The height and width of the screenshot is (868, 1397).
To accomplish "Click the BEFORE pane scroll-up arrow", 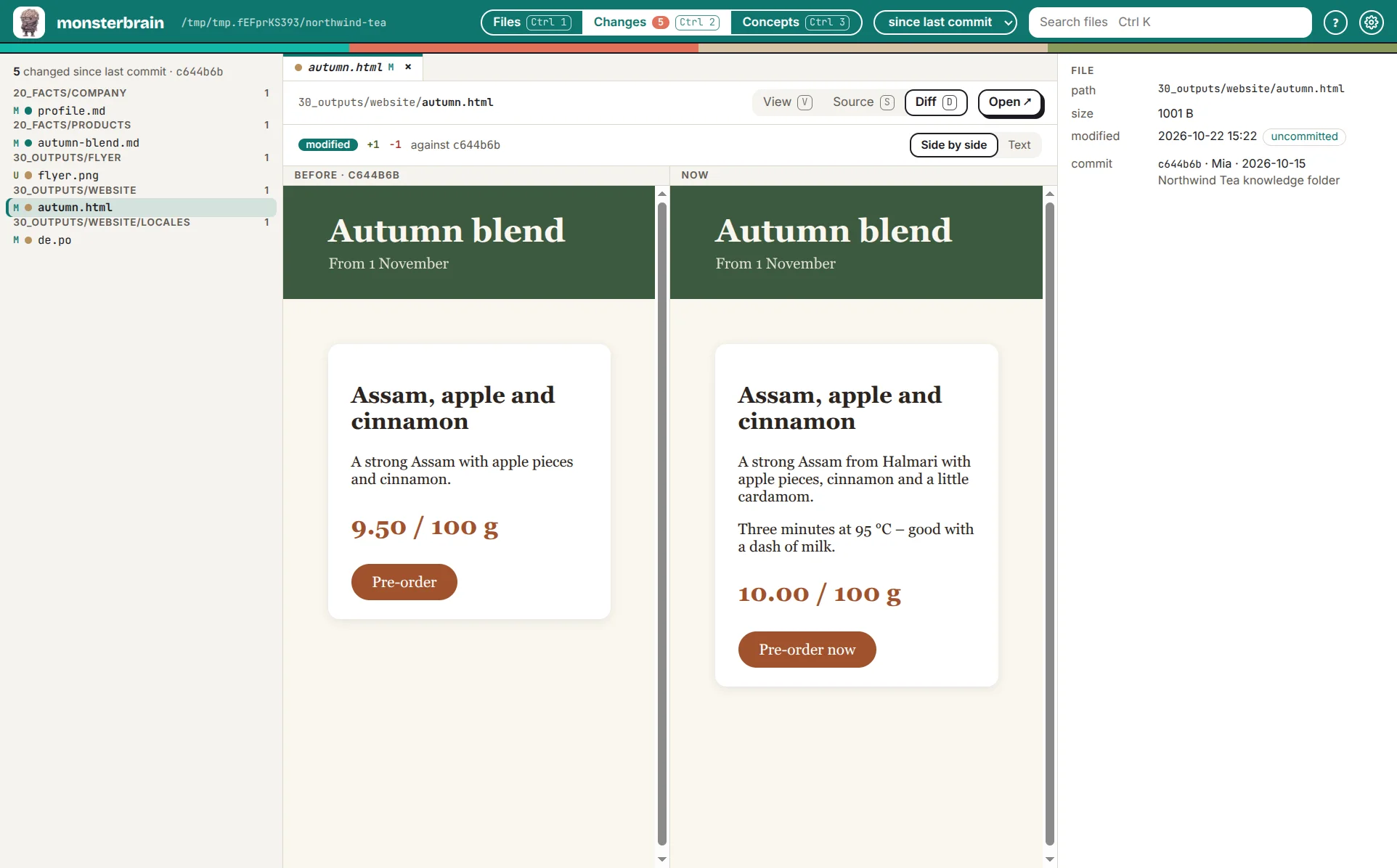I will pos(661,194).
